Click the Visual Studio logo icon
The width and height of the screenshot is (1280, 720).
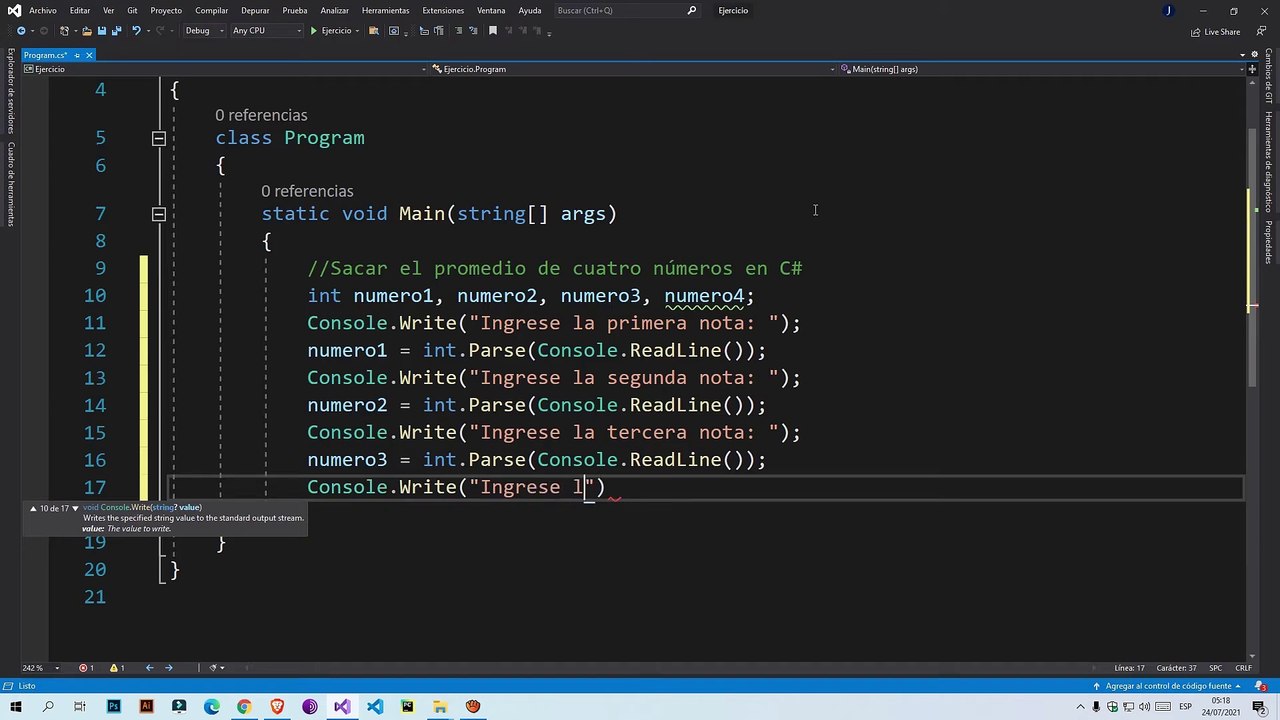click(14, 10)
